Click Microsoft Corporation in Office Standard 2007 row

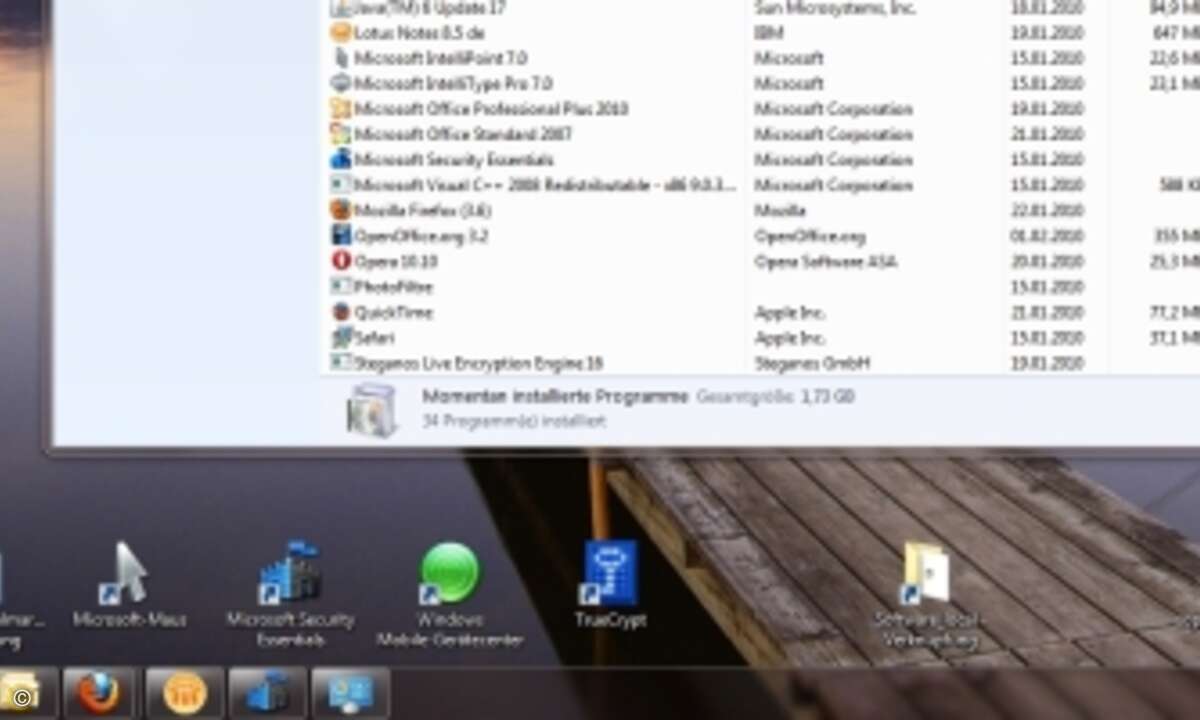pyautogui.click(x=833, y=134)
